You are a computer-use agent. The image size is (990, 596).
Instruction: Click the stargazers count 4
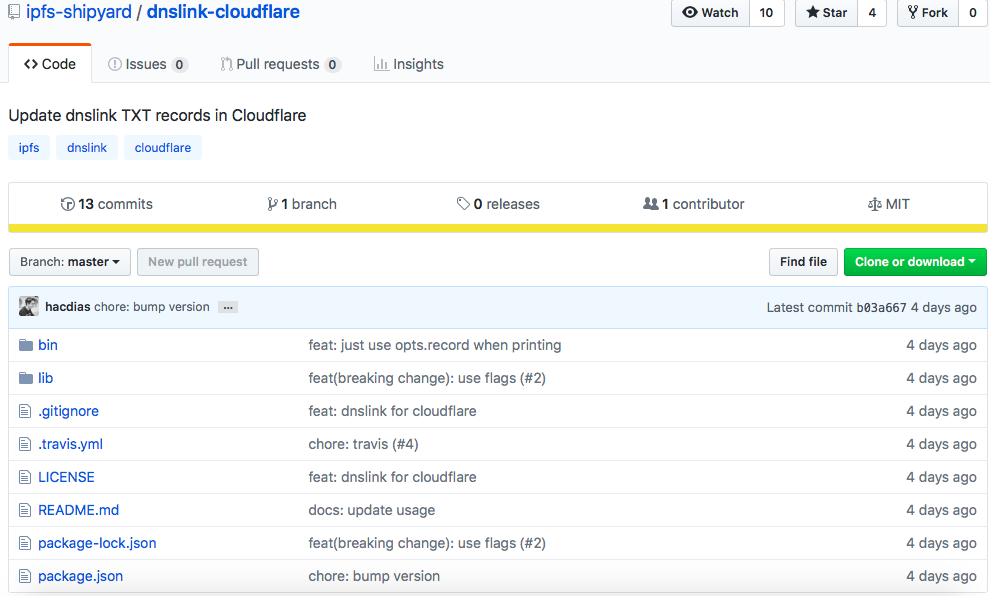pyautogui.click(x=872, y=13)
